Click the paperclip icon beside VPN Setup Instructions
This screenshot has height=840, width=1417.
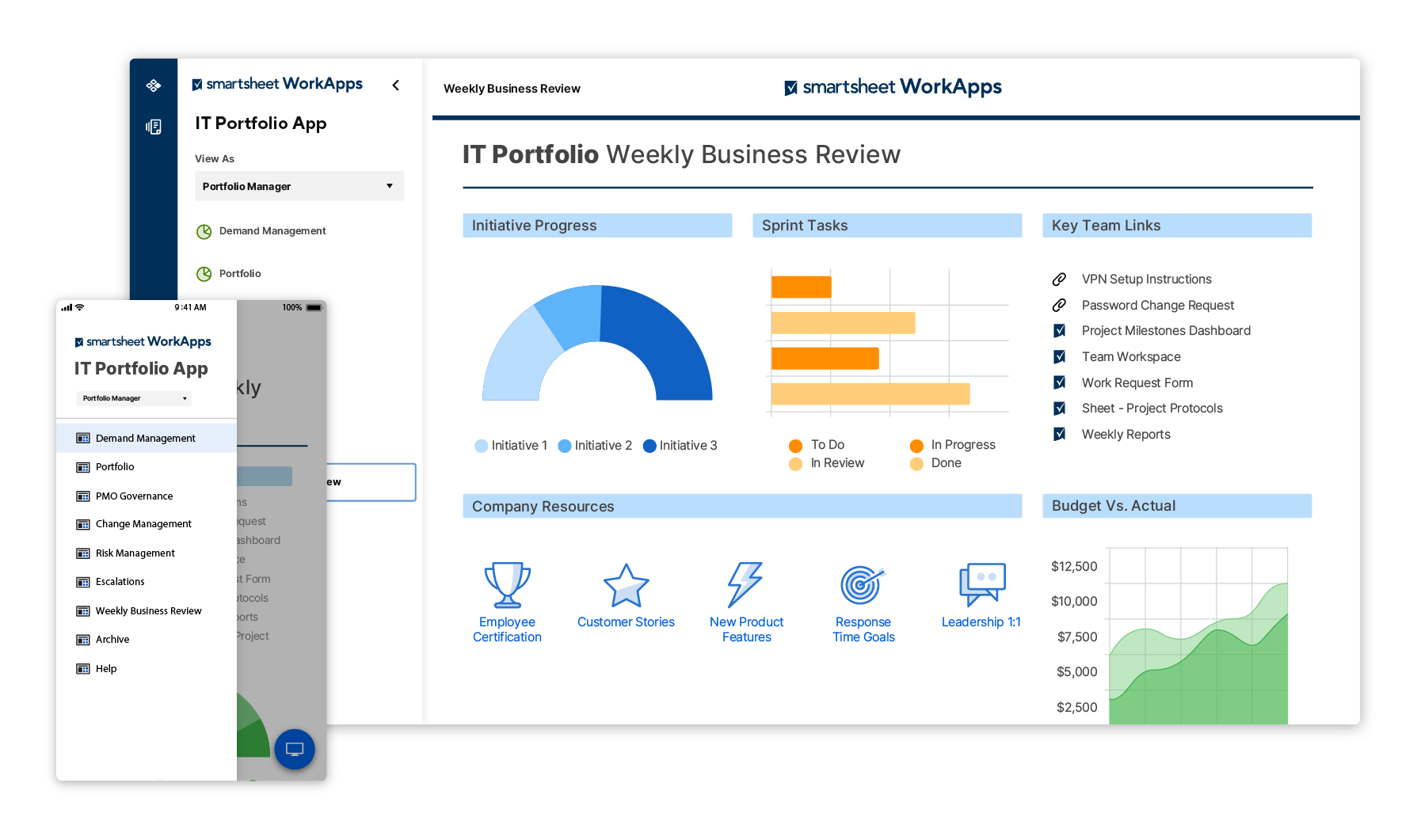(x=1060, y=279)
